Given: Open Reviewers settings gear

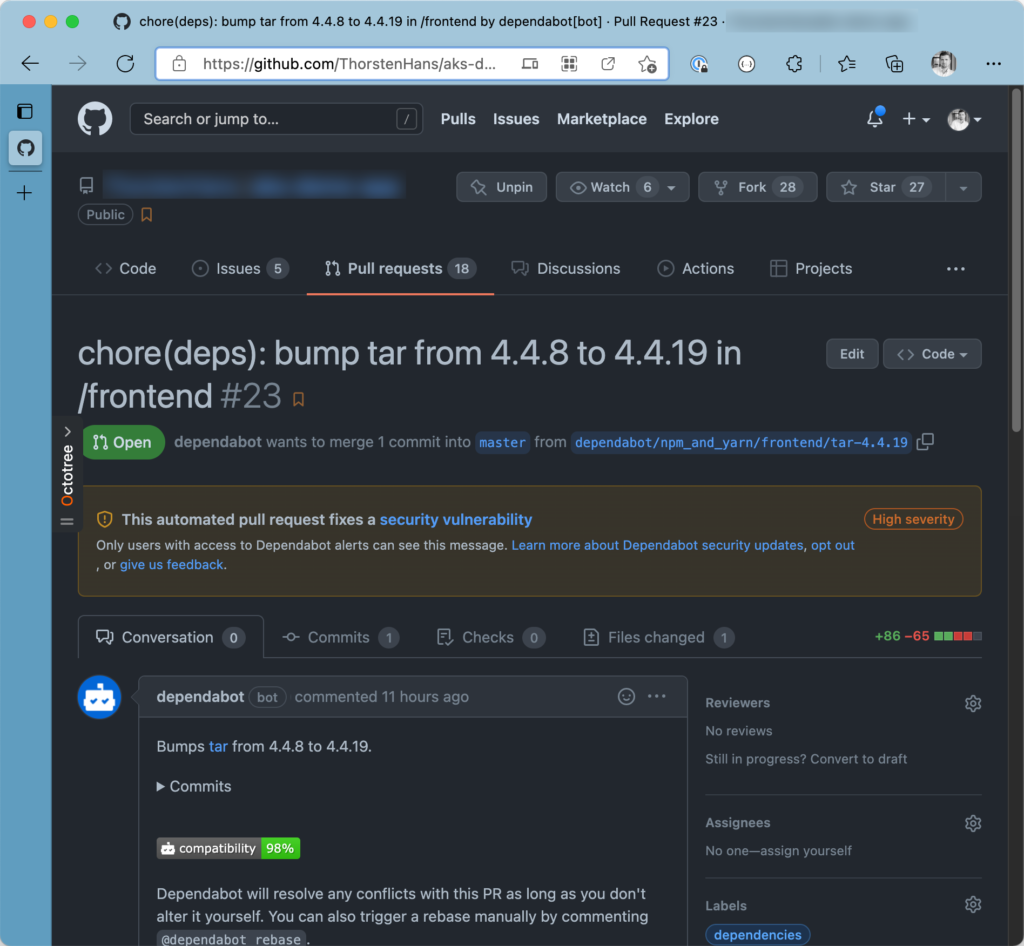Looking at the screenshot, I should click(972, 703).
